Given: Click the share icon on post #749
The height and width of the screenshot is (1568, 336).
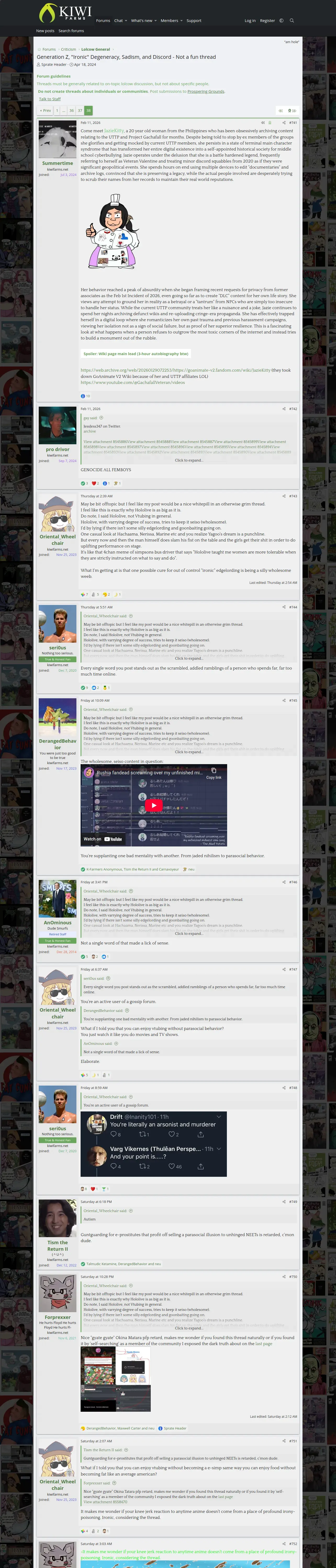Looking at the screenshot, I should coord(284,1202).
